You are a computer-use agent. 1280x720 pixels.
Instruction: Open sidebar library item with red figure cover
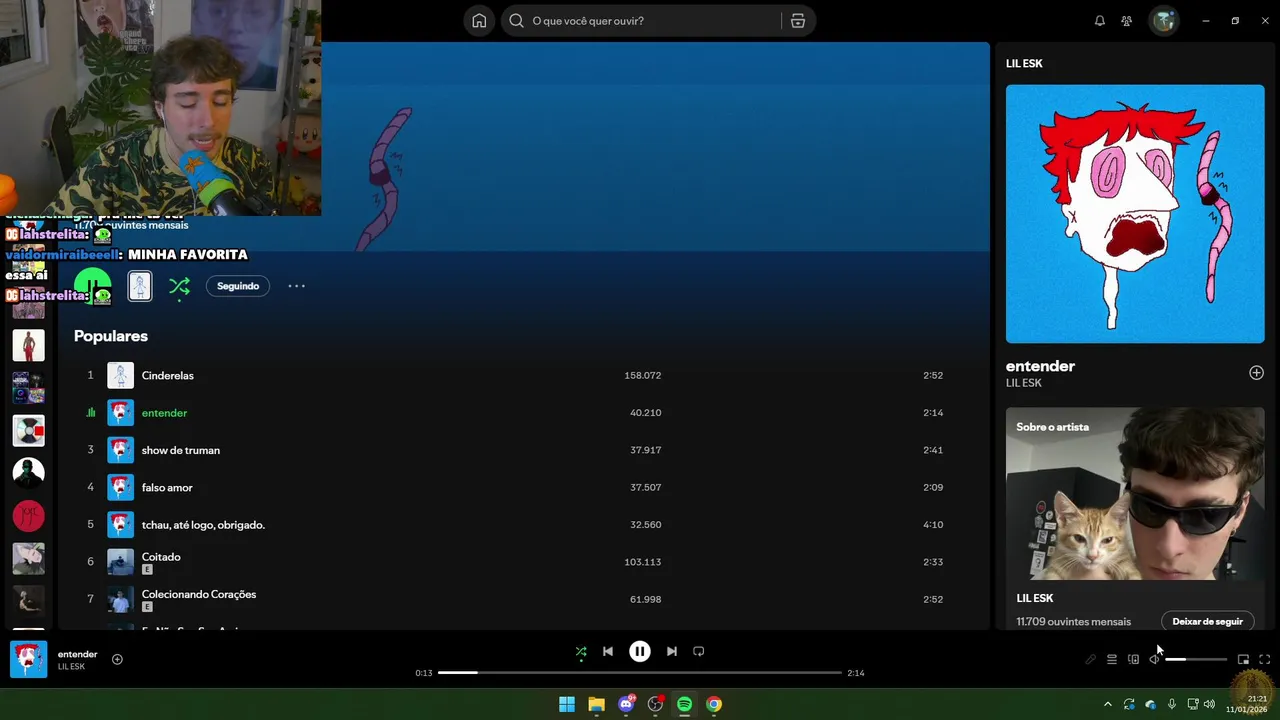pyautogui.click(x=28, y=345)
